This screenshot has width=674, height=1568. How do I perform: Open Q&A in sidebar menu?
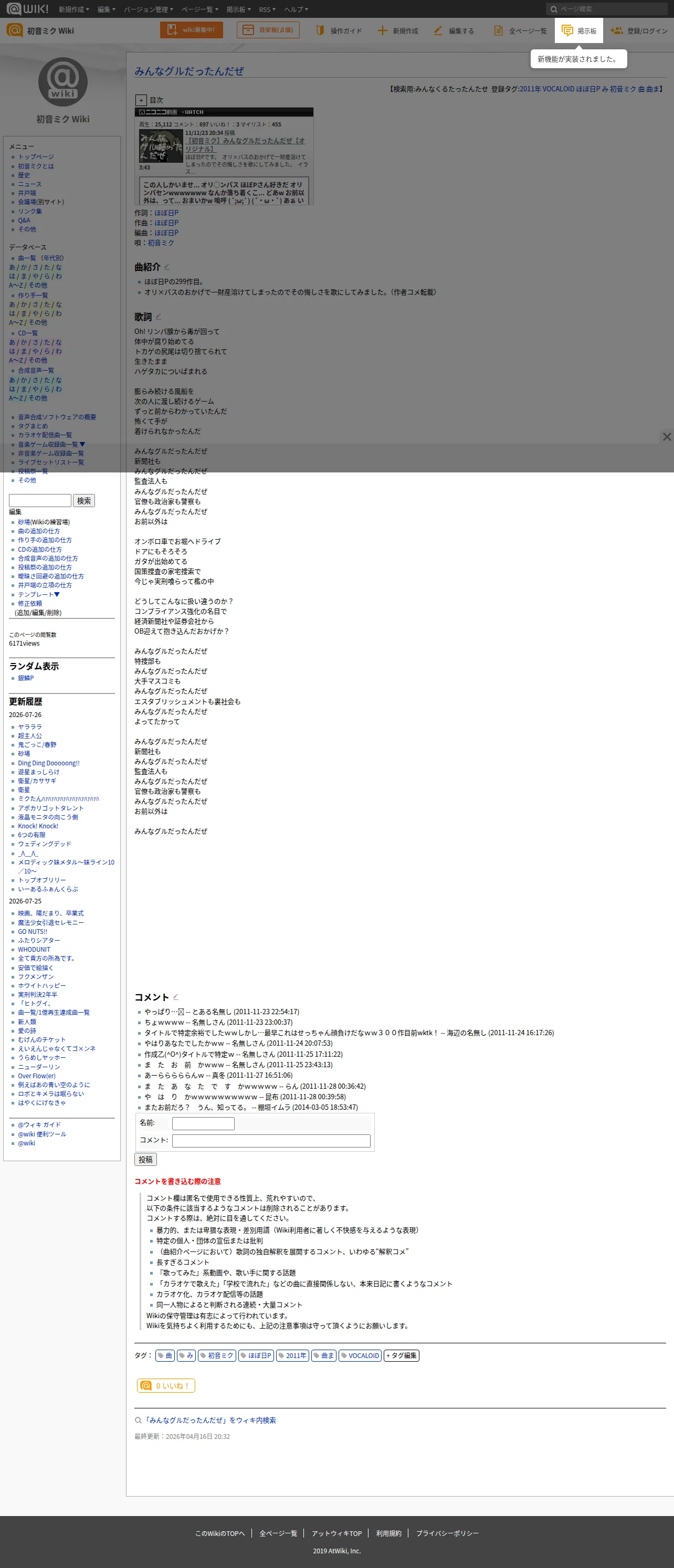coord(24,220)
